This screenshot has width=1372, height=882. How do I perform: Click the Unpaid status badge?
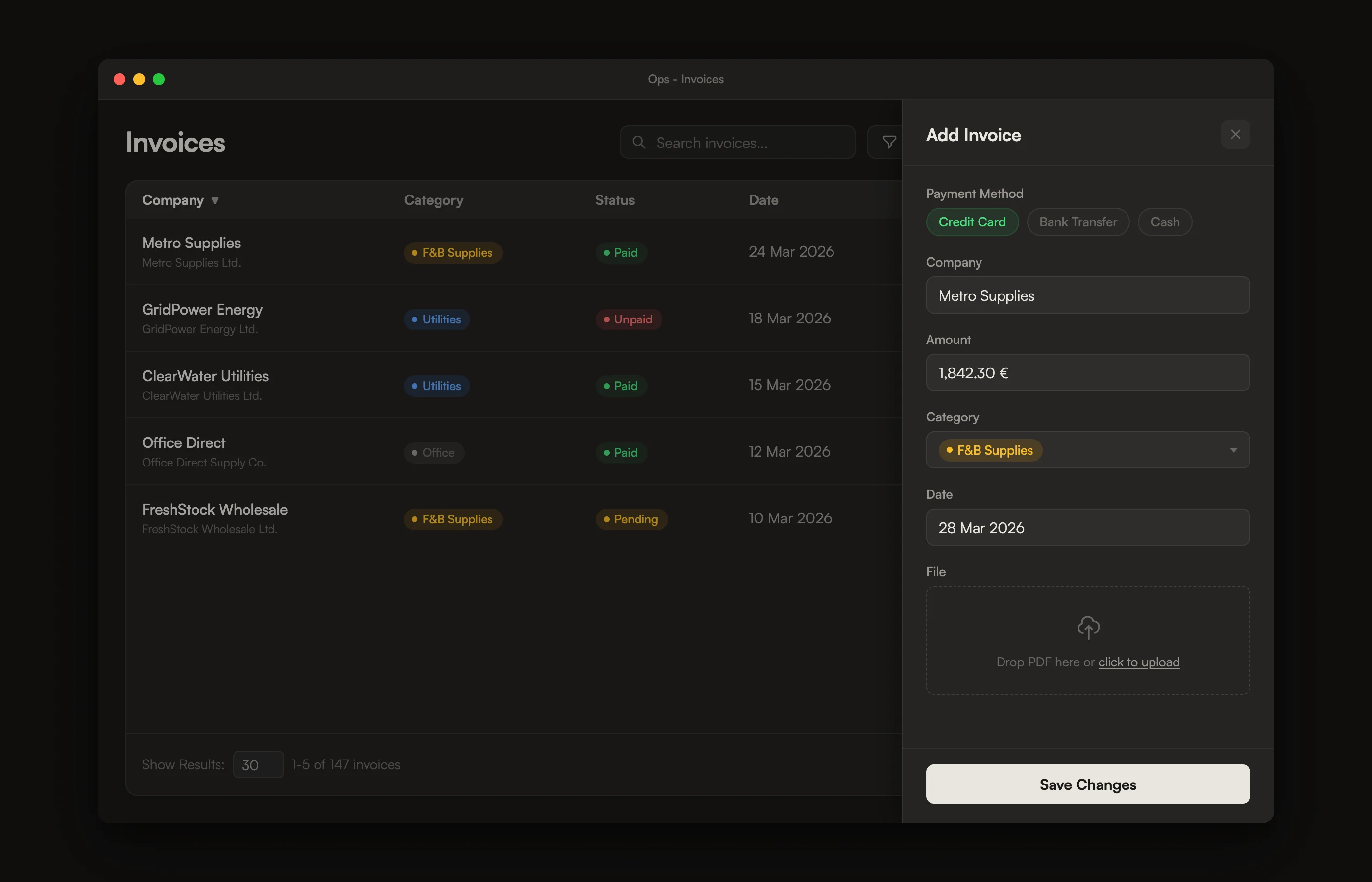(628, 319)
